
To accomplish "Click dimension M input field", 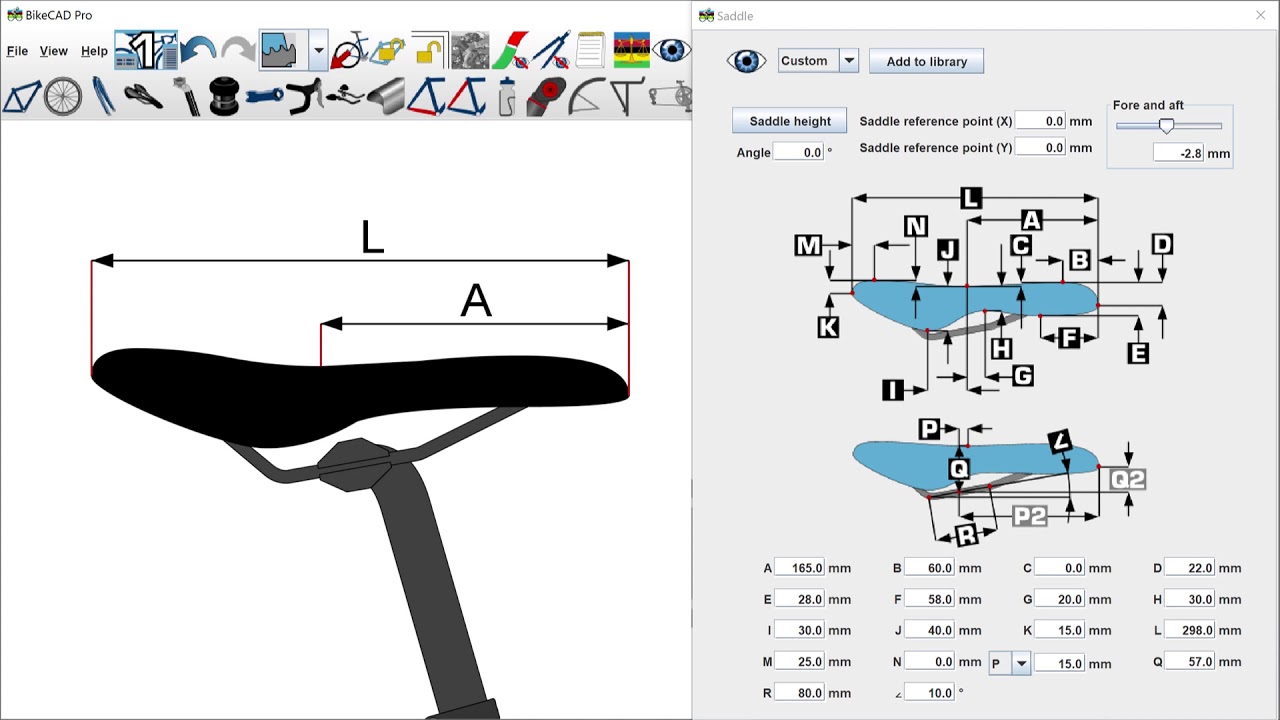I will point(799,661).
